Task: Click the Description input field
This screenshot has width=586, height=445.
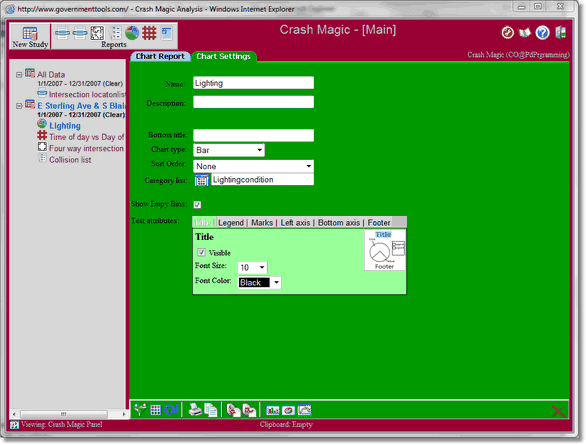Action: 253,102
